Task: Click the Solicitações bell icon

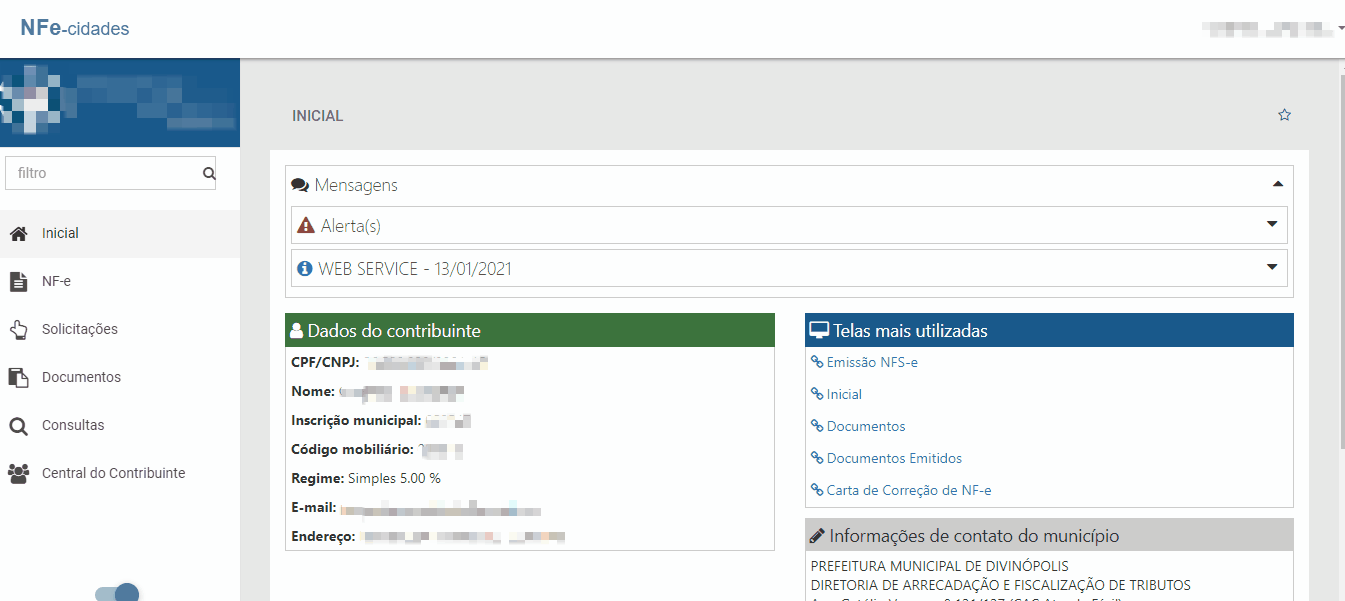Action: pyautogui.click(x=17, y=328)
